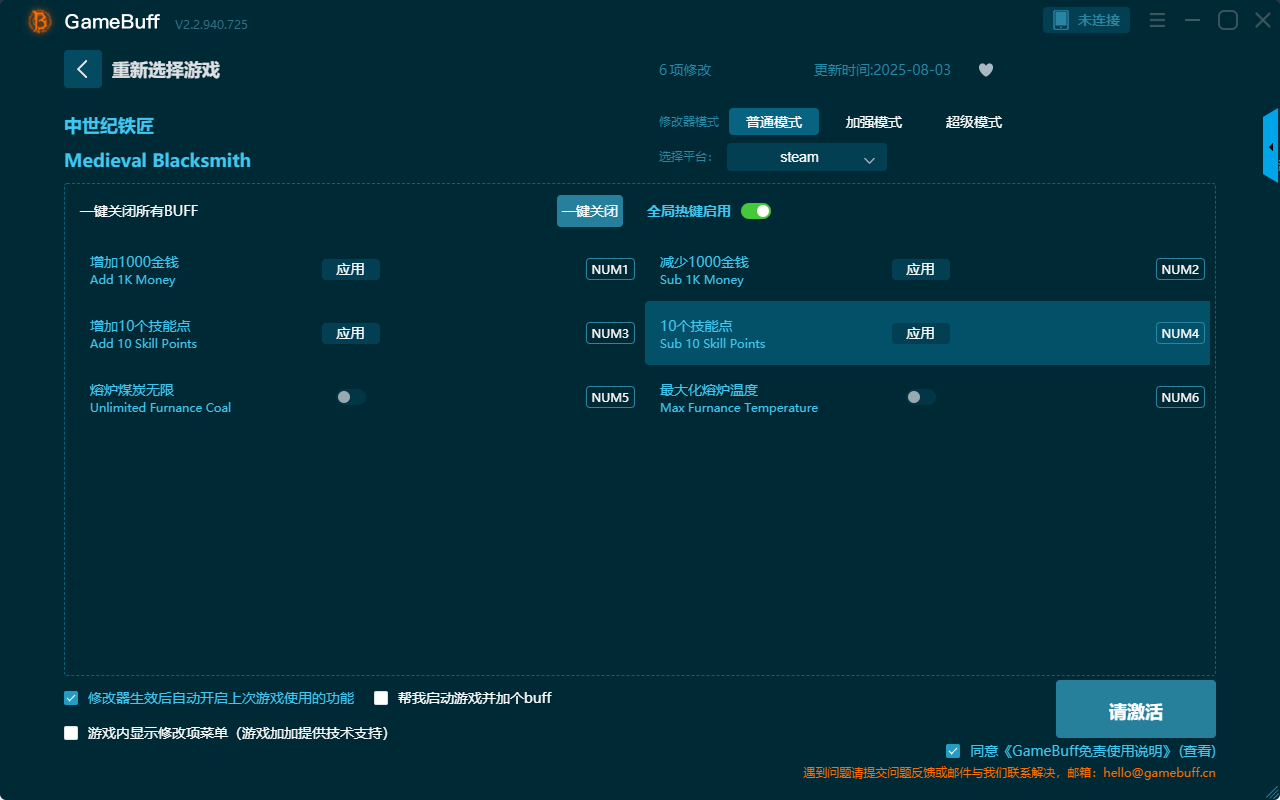Viewport: 1280px width, 800px height.
Task: Click the 修改器模式 label
Action: pyautogui.click(x=689, y=122)
